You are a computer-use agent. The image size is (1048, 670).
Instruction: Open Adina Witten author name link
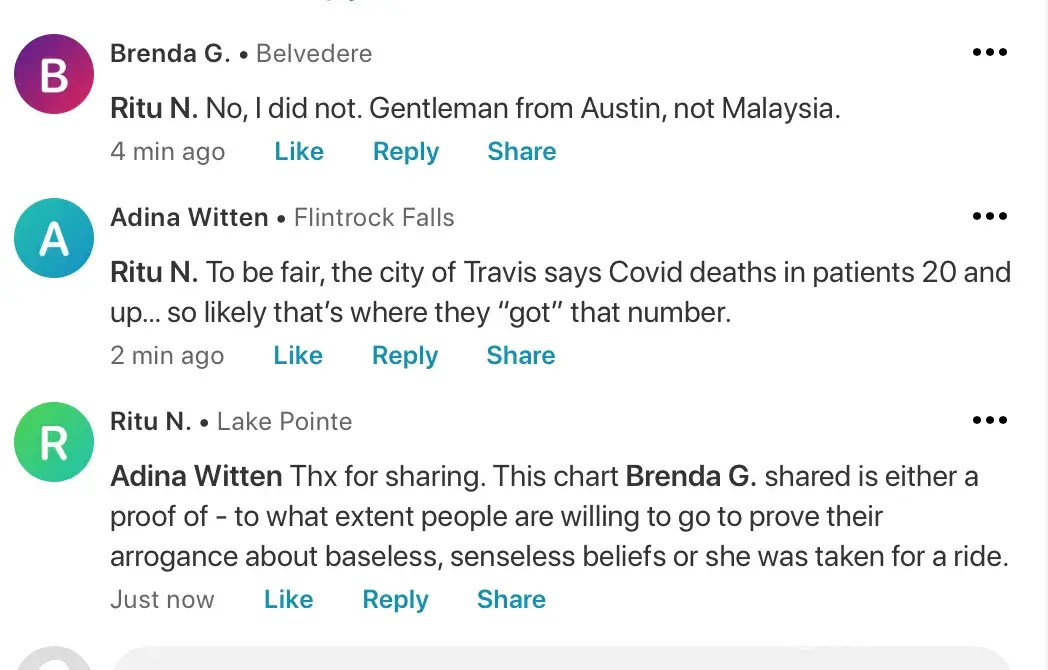pyautogui.click(x=189, y=218)
